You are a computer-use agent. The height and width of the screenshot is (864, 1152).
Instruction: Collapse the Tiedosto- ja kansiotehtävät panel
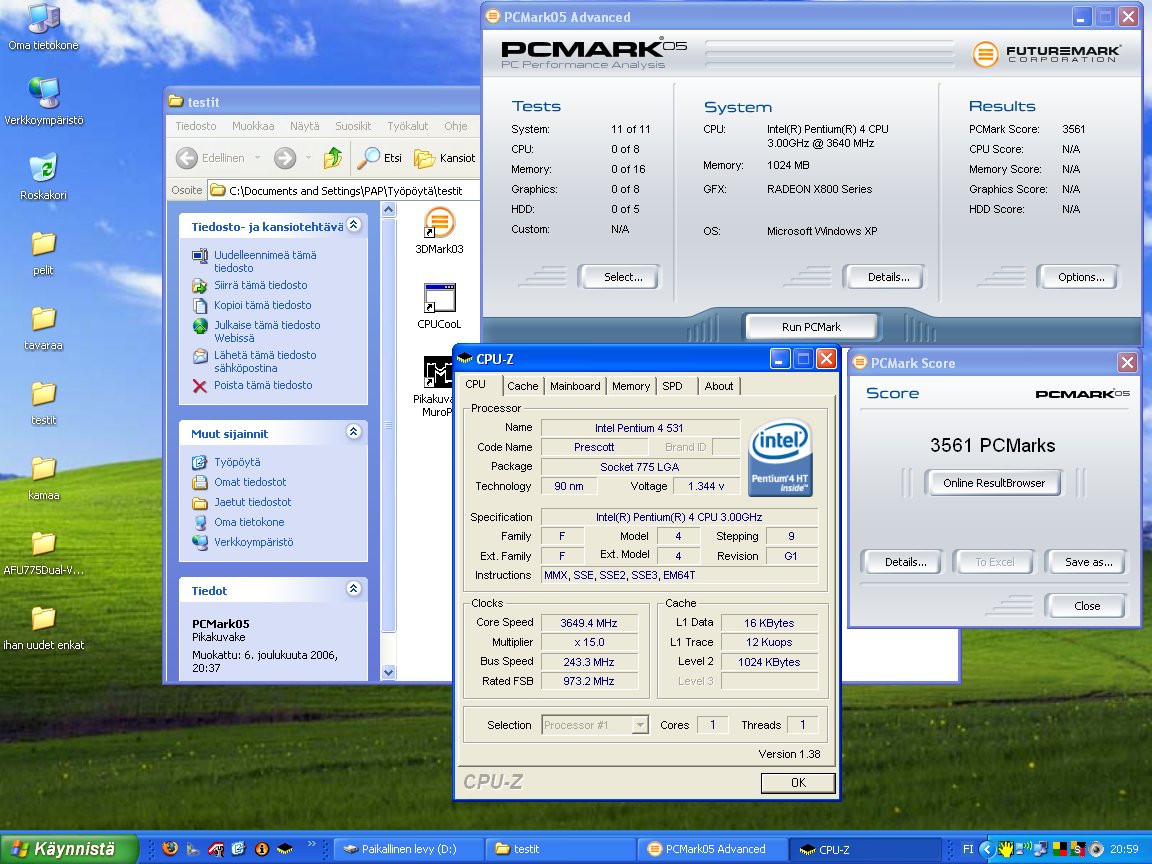(354, 225)
